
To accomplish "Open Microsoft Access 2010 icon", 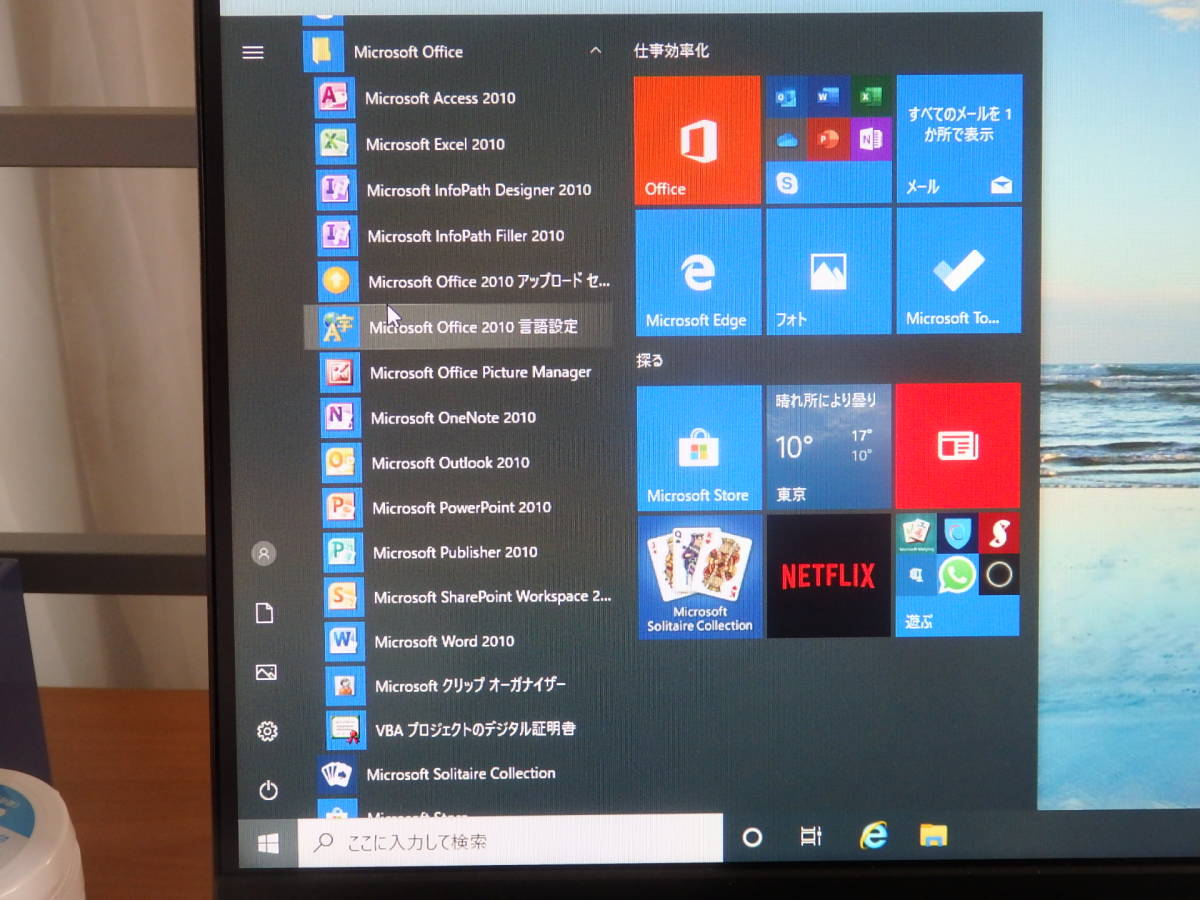I will pos(332,98).
